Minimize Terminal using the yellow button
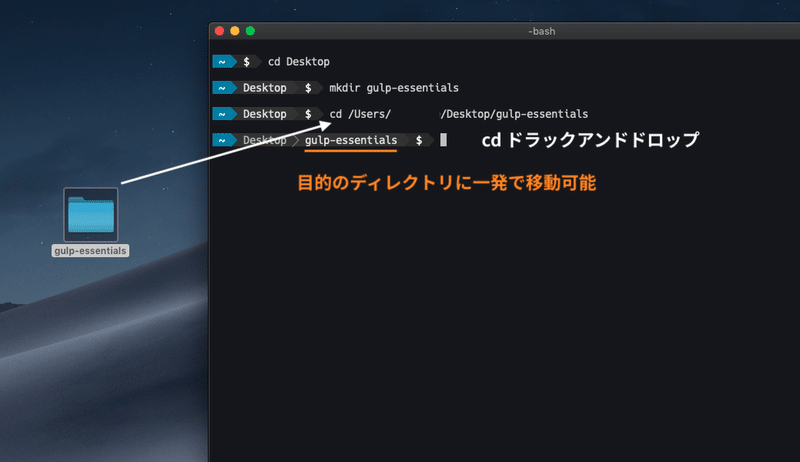This screenshot has height=462, width=800. pos(235,31)
